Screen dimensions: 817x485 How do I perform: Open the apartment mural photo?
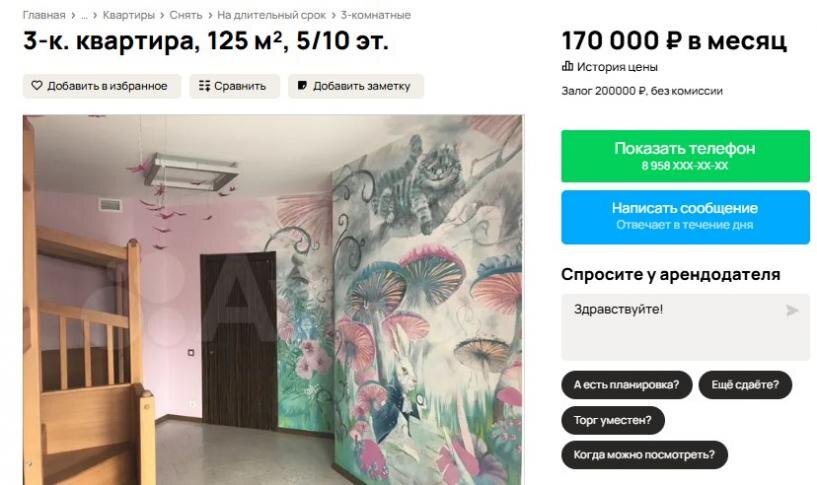pyautogui.click(x=273, y=300)
